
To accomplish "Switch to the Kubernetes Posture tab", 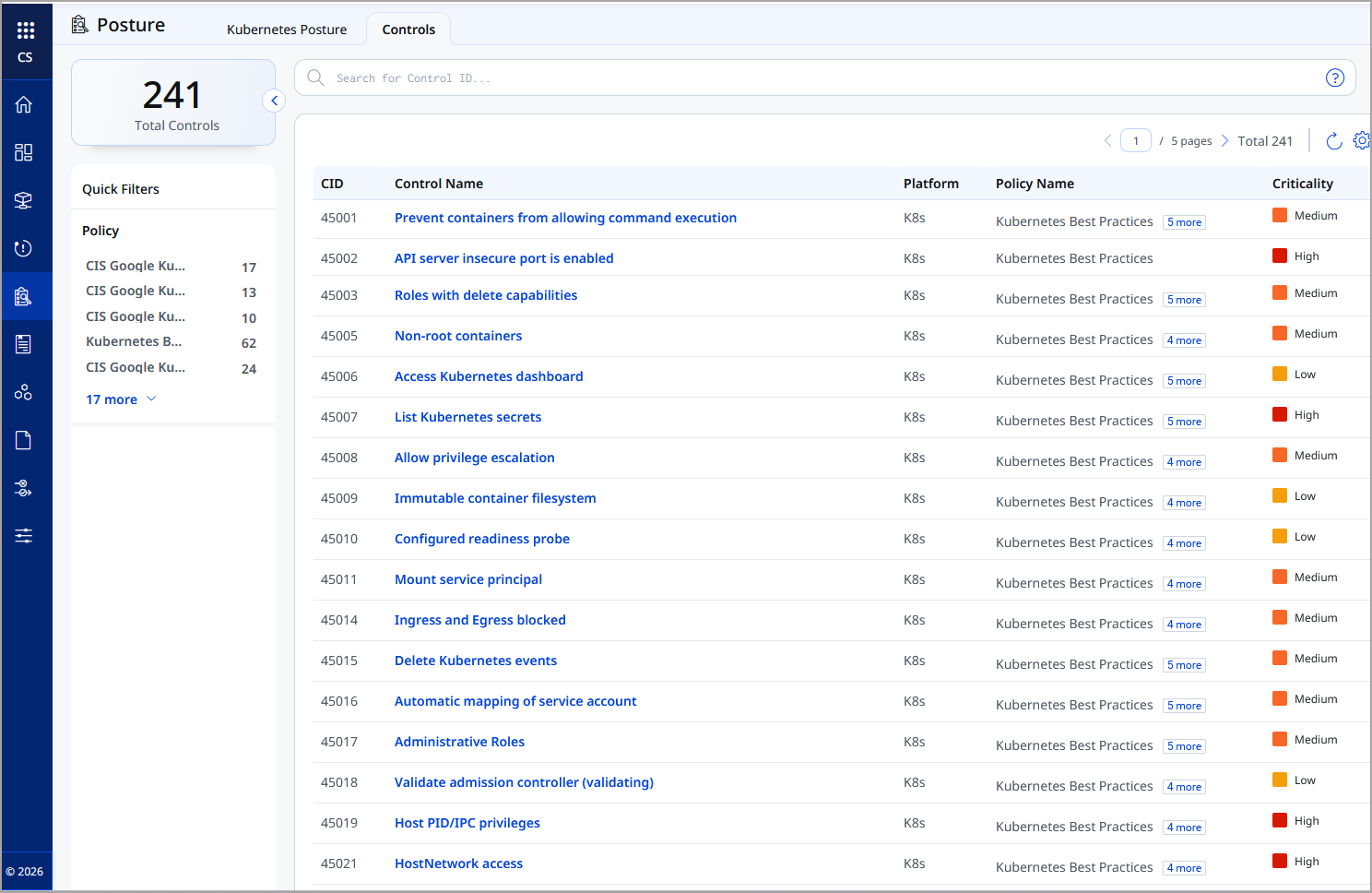I will click(287, 30).
